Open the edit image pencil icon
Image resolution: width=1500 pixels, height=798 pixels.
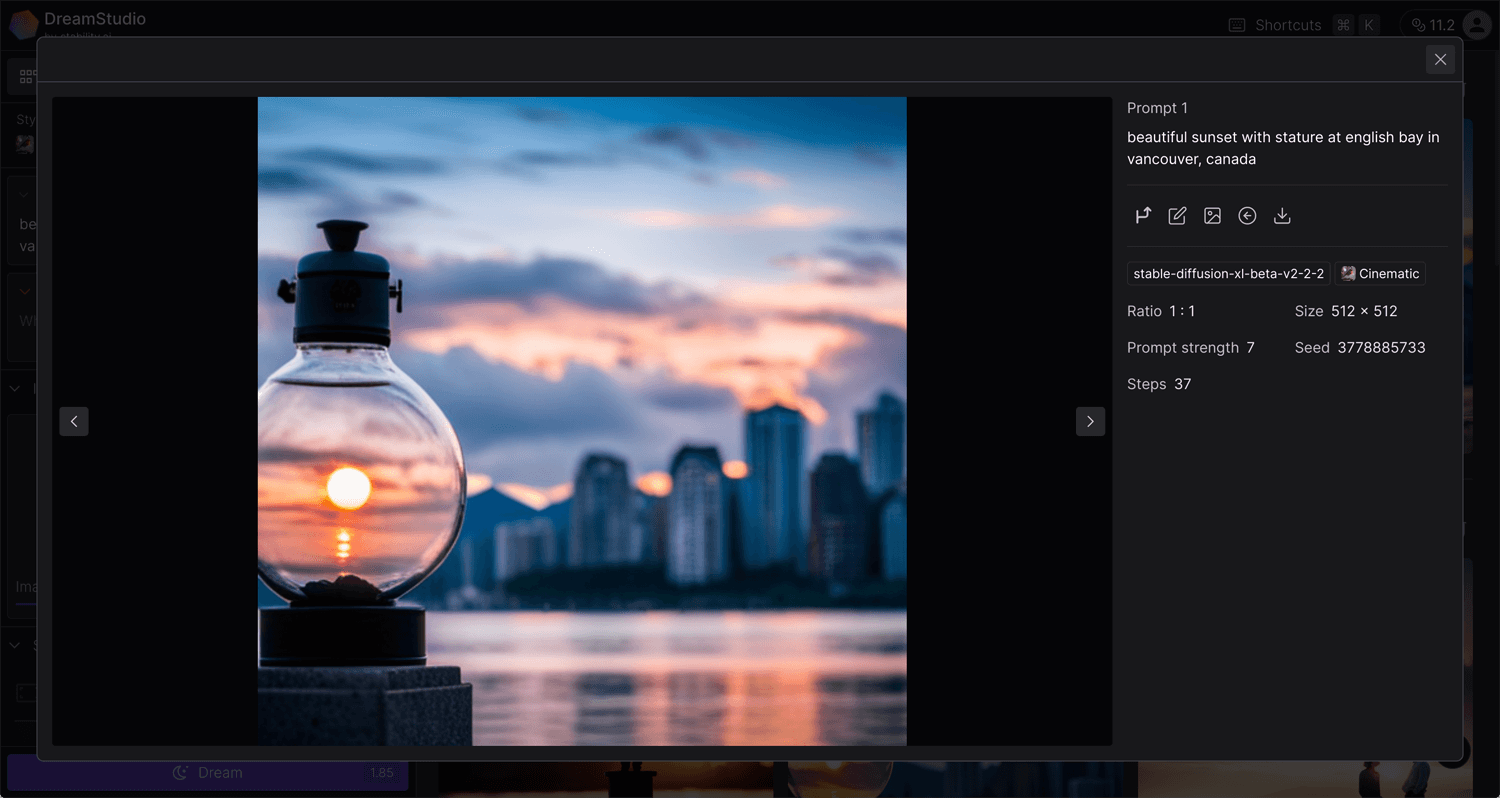(x=1177, y=216)
